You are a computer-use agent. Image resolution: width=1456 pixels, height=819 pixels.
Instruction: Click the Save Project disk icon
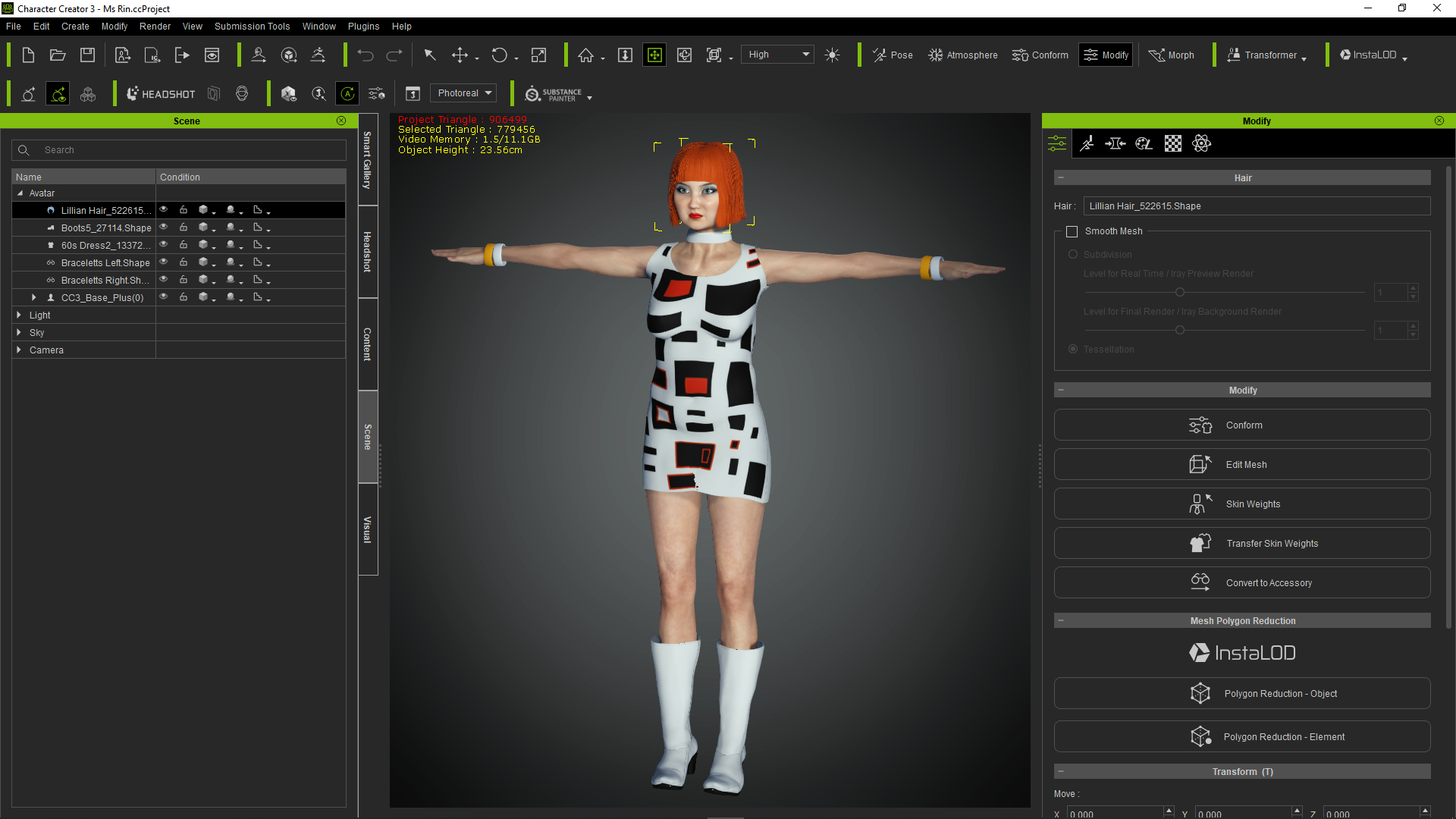click(x=88, y=55)
